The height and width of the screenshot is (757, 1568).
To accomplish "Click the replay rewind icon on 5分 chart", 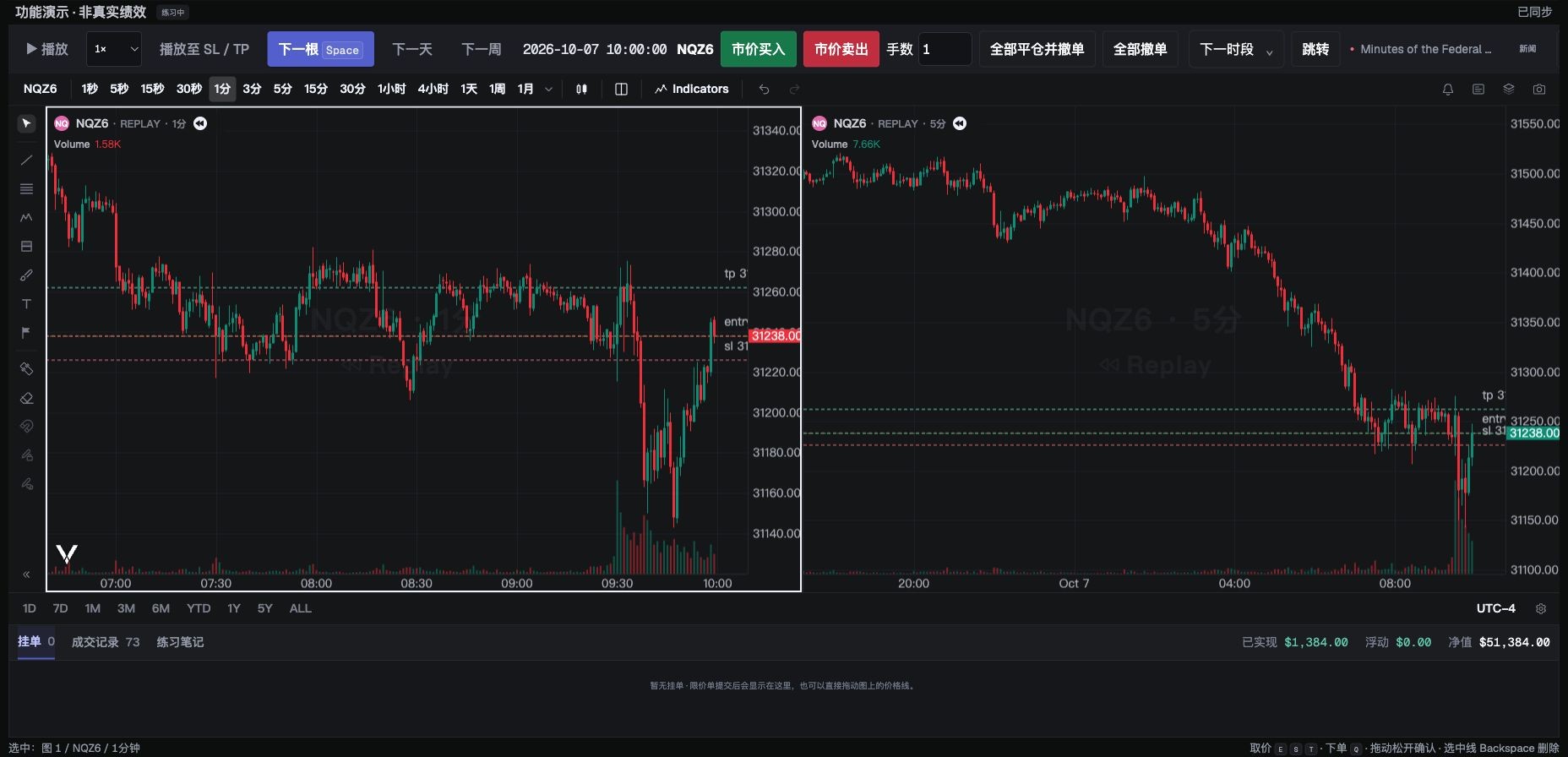I will pos(960,123).
